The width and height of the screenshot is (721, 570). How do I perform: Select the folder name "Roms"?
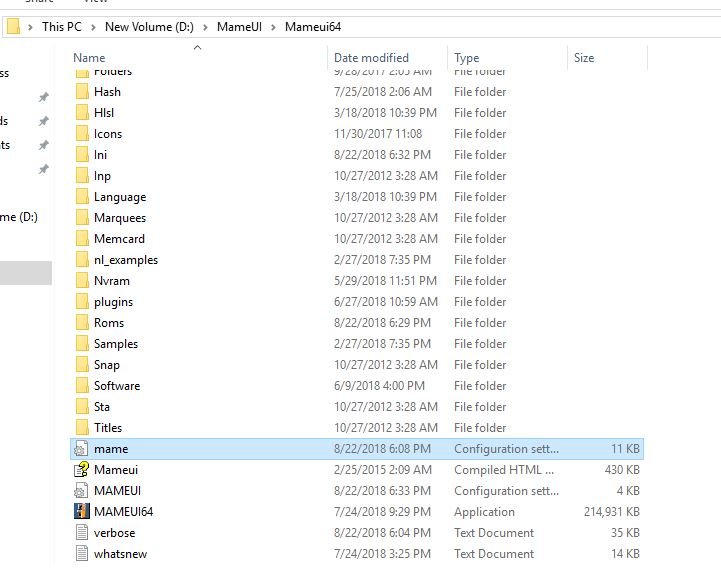[109, 323]
